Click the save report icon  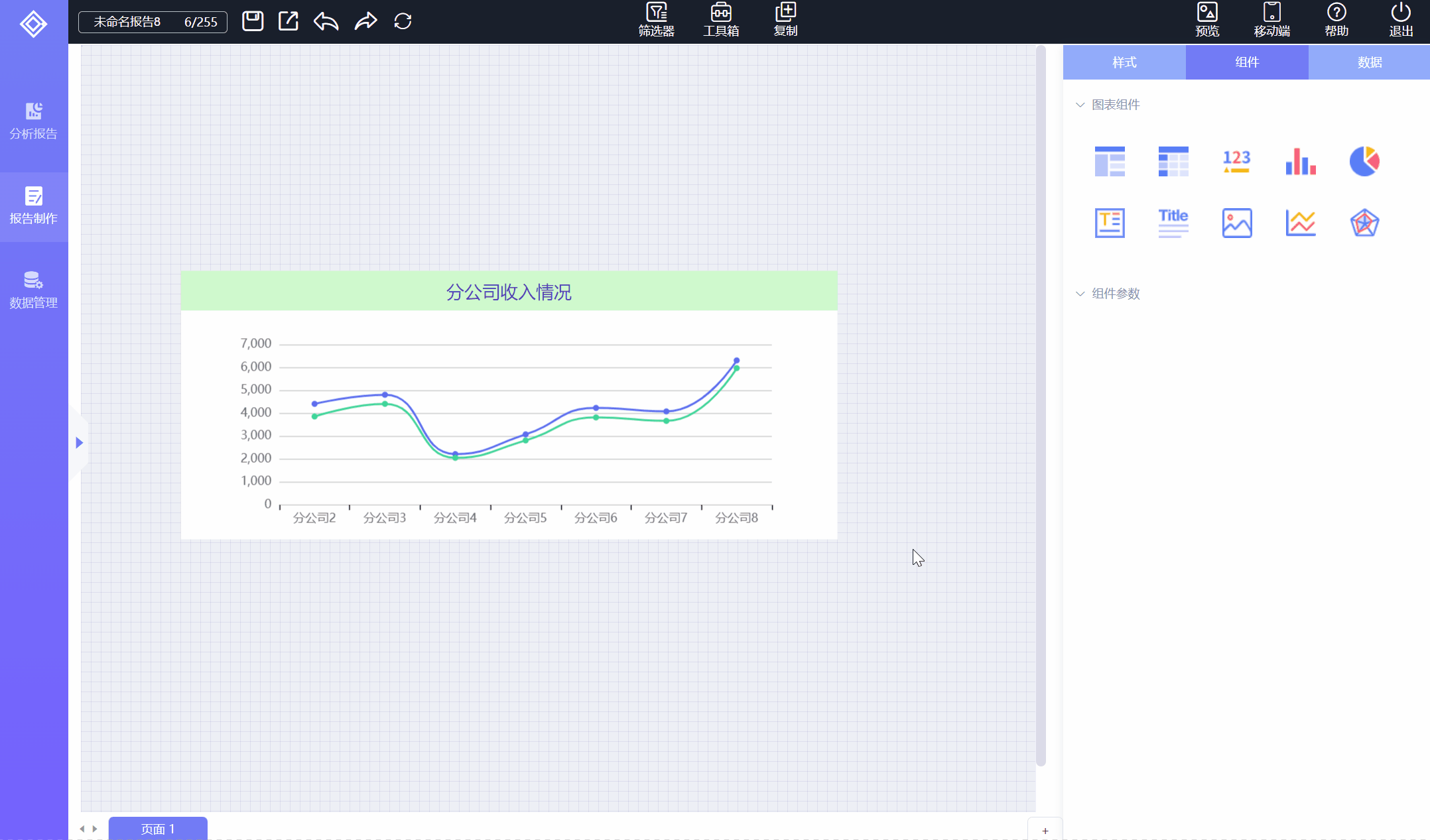pos(253,21)
